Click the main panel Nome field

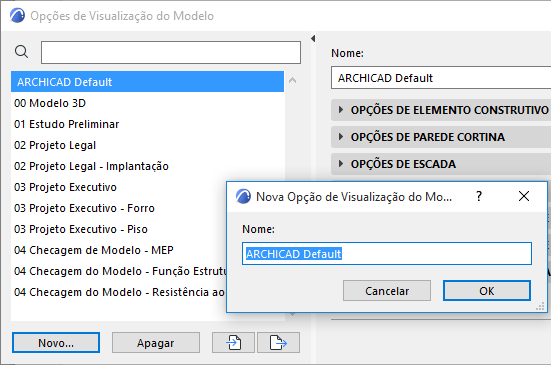tap(441, 78)
